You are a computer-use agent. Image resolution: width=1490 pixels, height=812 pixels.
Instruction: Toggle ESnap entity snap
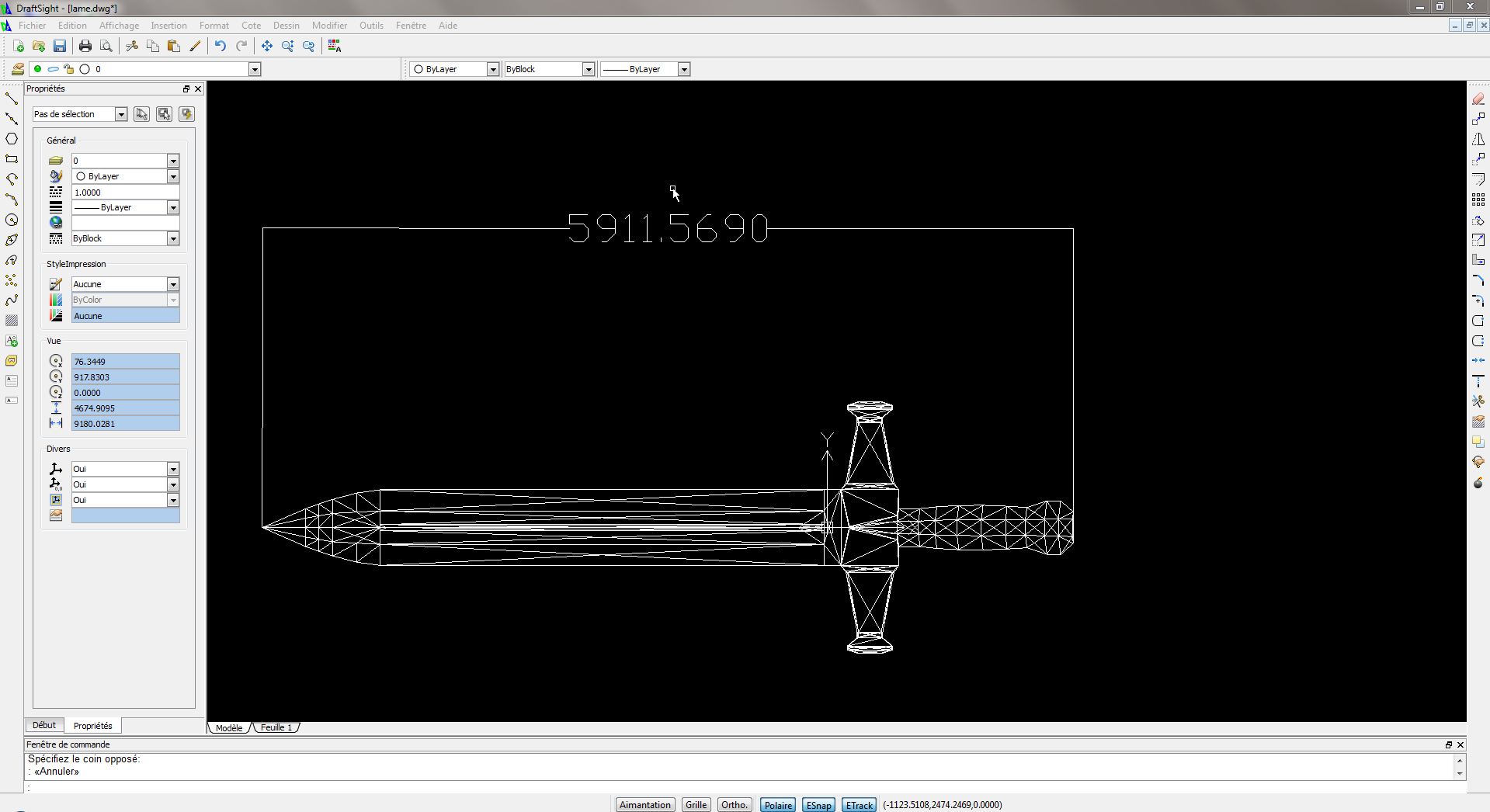click(x=818, y=805)
